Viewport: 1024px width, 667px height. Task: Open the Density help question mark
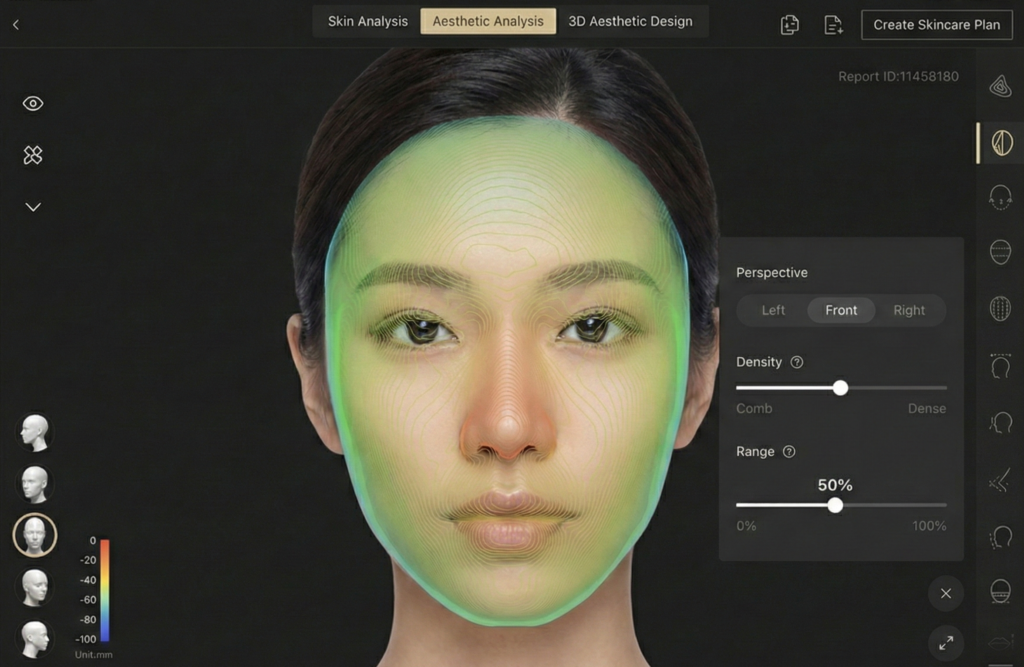[x=797, y=362]
